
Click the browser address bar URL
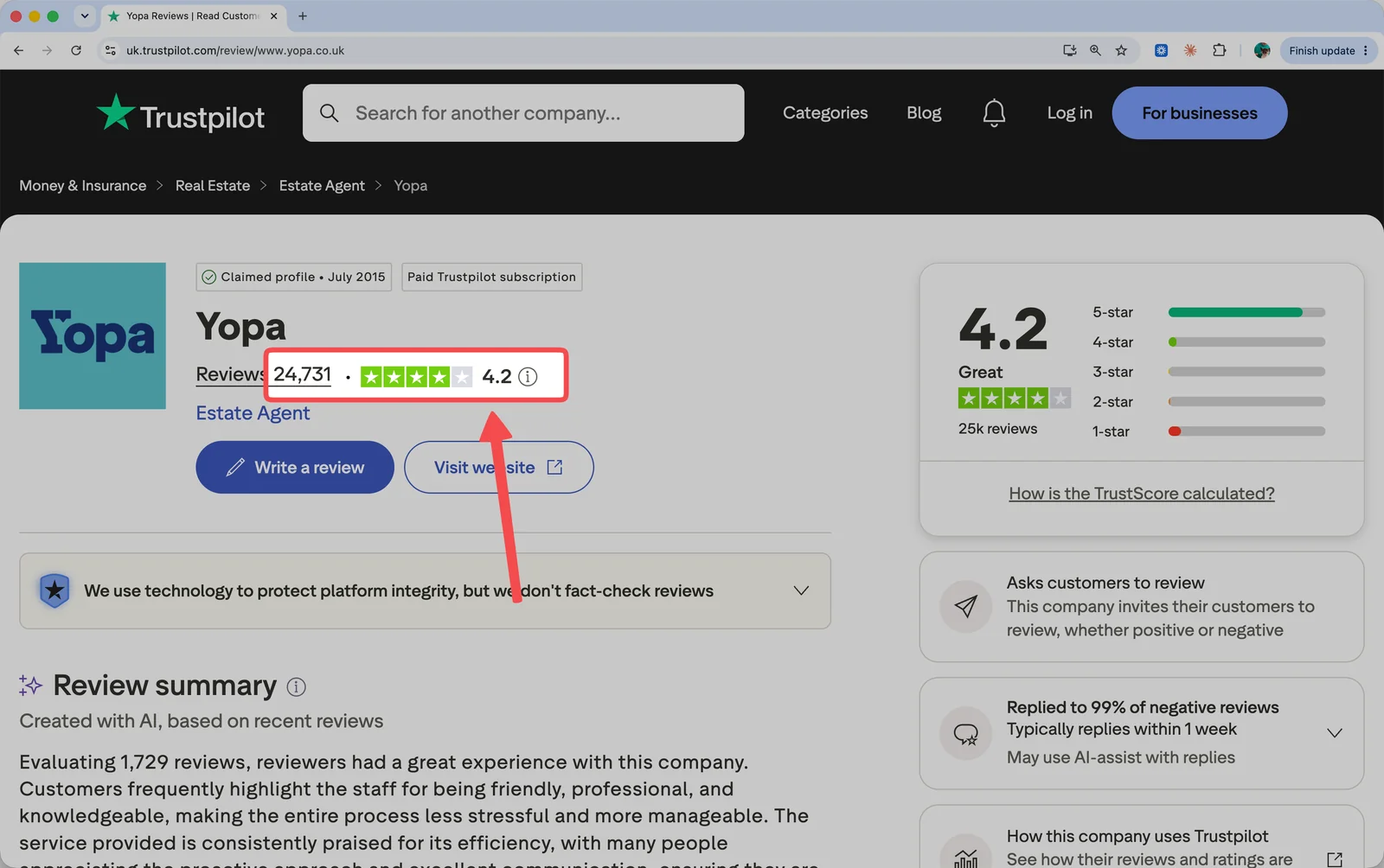click(235, 50)
